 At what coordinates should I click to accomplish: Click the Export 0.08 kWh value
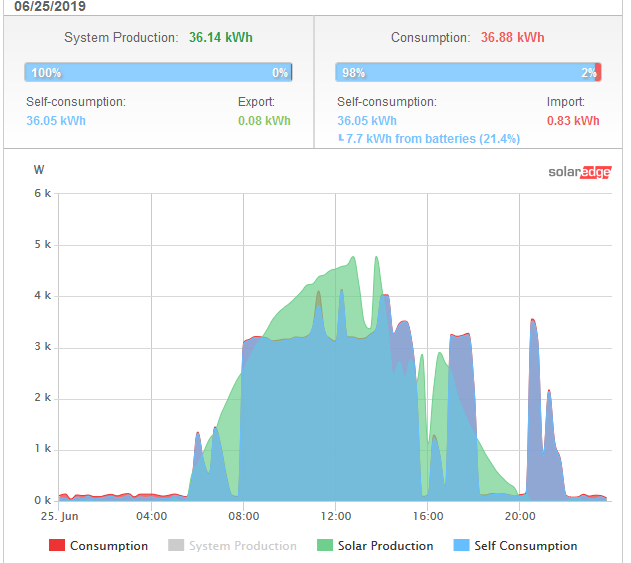point(264,121)
